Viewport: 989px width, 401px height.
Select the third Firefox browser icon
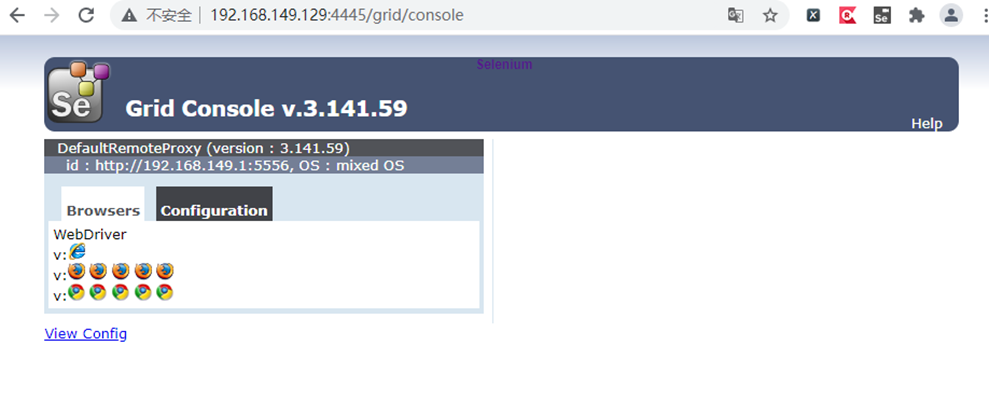click(120, 271)
